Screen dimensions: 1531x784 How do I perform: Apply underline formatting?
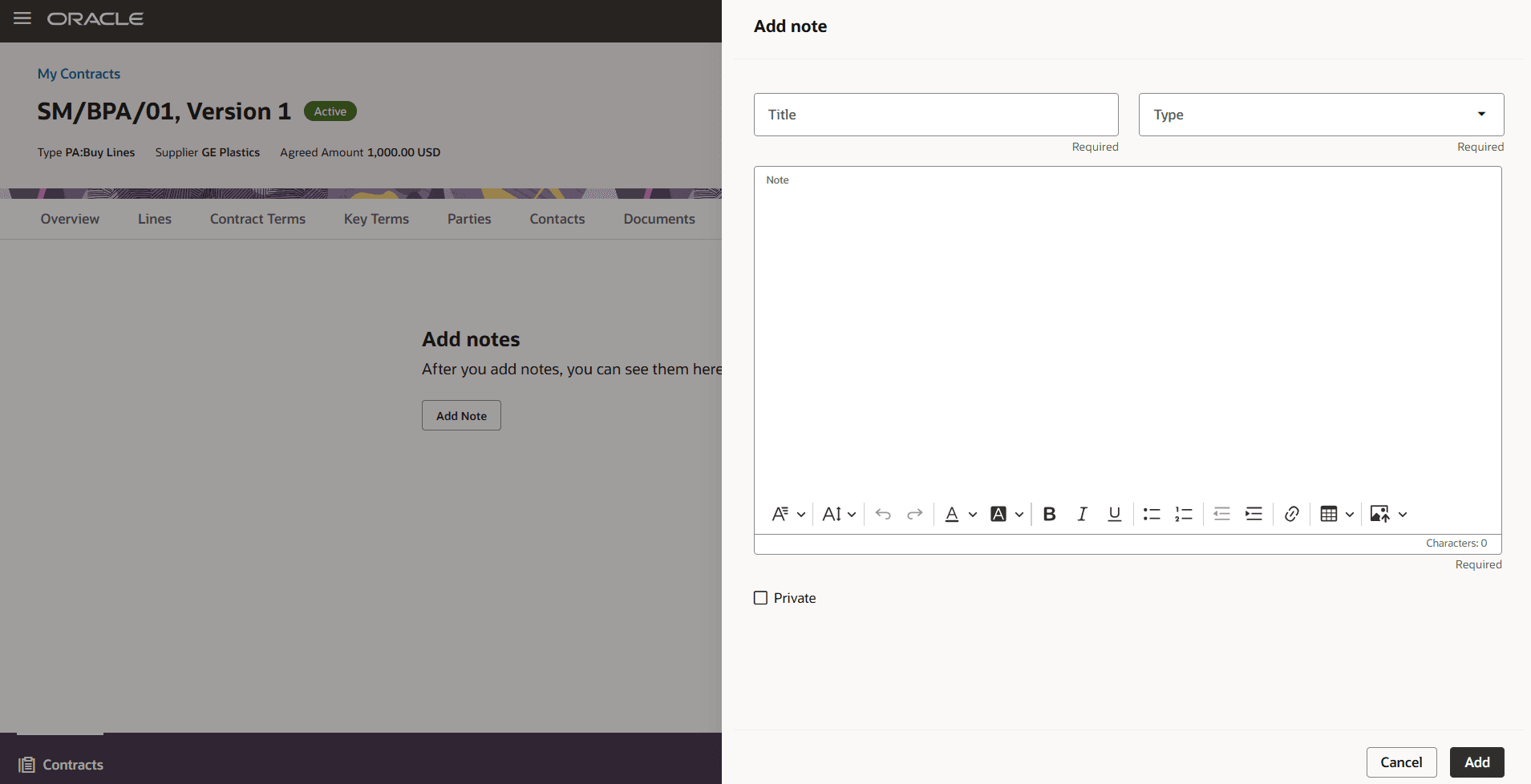point(1114,514)
